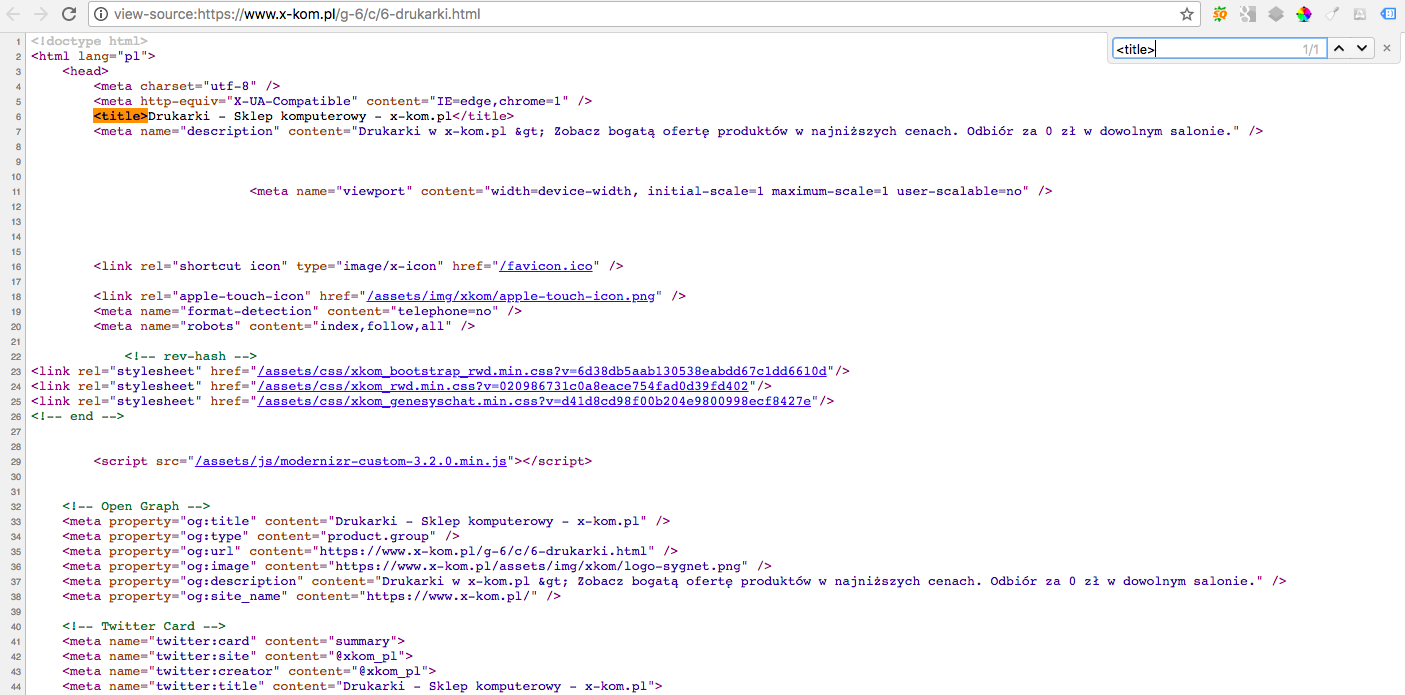Click the <!-- Open Graph --> comment
The image size is (1405, 695).
point(136,506)
